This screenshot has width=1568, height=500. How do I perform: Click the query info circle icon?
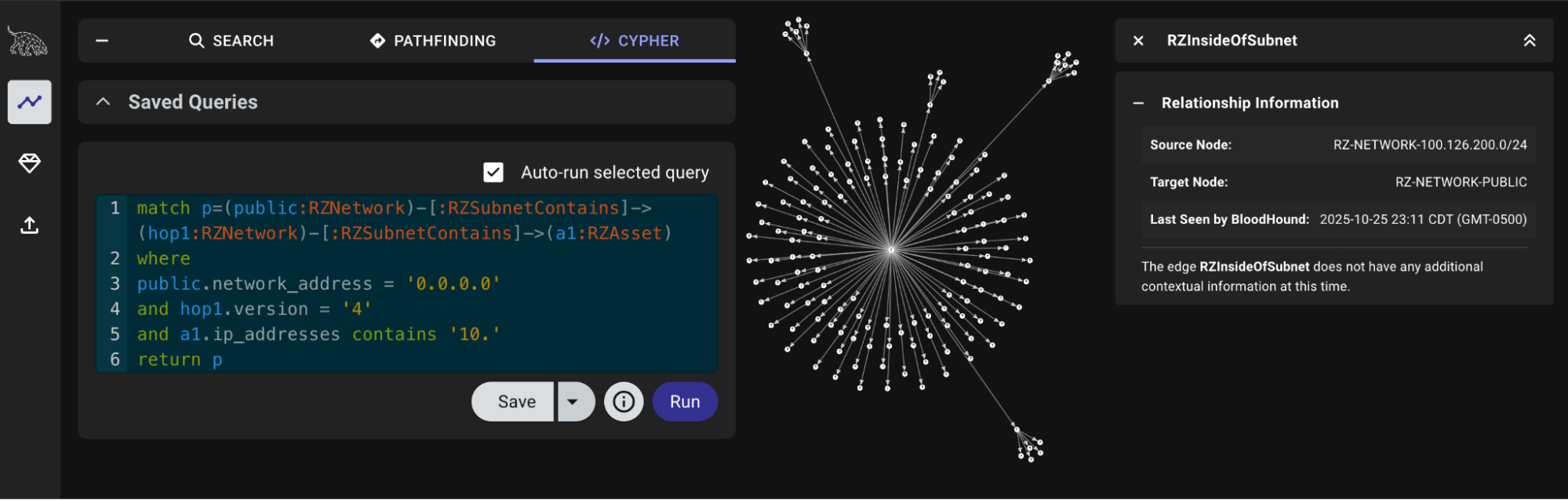624,402
